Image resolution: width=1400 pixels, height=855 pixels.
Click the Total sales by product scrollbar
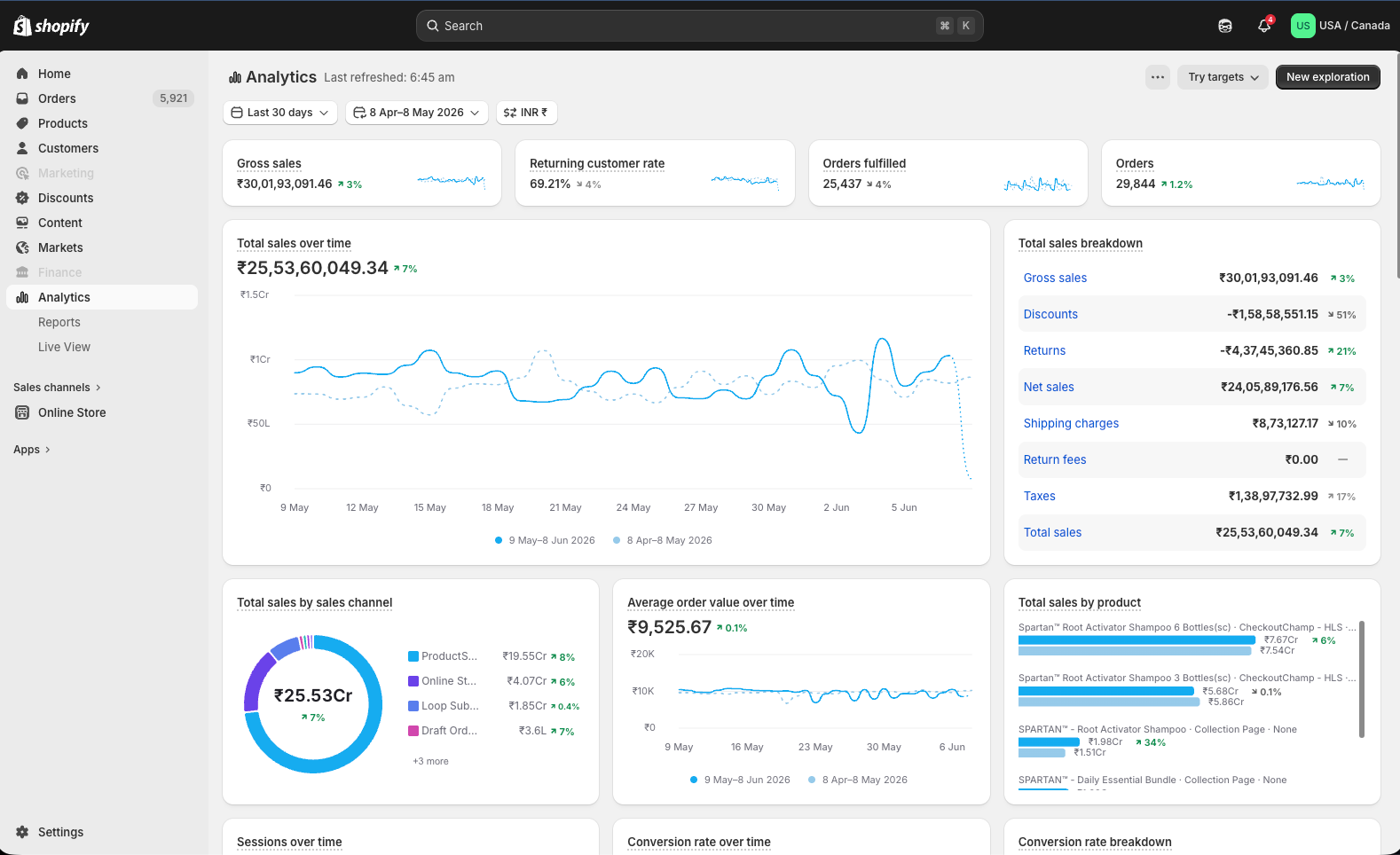[x=1362, y=679]
